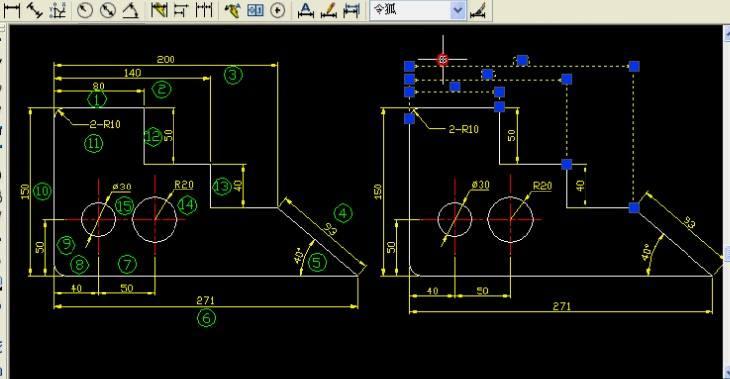The width and height of the screenshot is (730, 379).
Task: Select the 271 dimension in right drawing
Action: click(561, 306)
